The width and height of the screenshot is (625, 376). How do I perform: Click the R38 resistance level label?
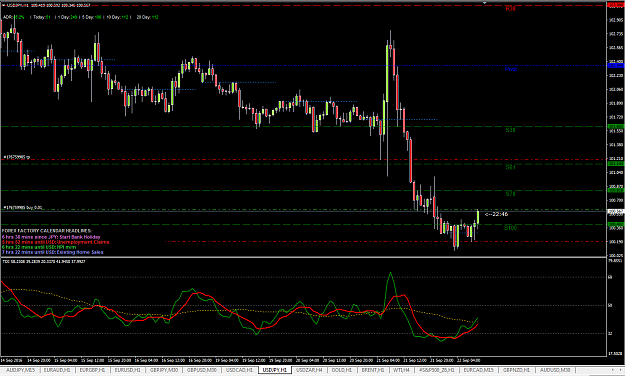511,9
